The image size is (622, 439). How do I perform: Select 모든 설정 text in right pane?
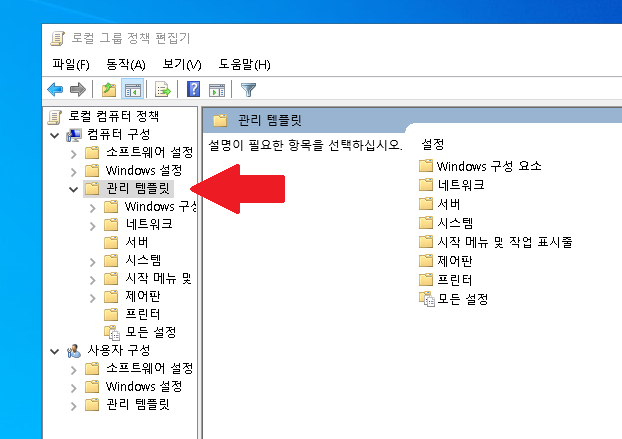(463, 299)
